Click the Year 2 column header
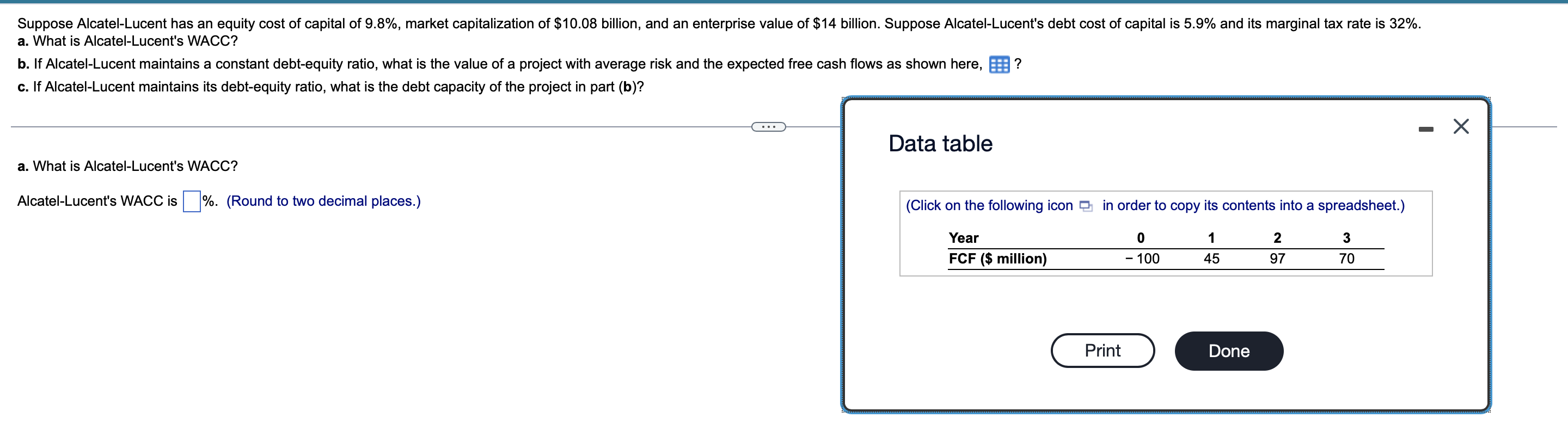This screenshot has height=442, width=1568. point(1277,238)
